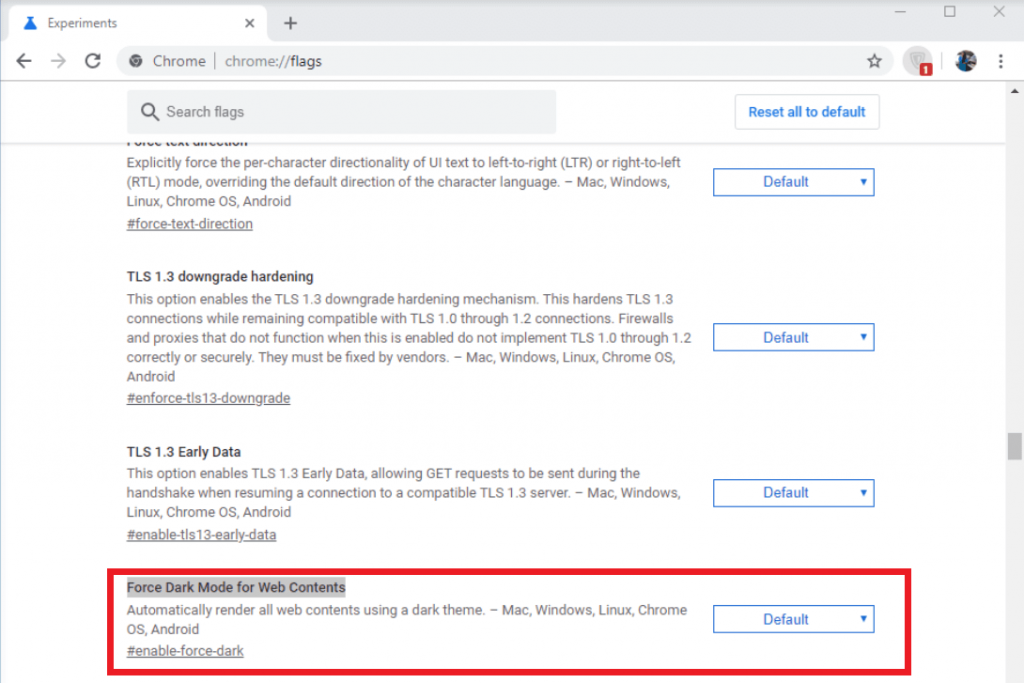This screenshot has height=683, width=1024.
Task: Click the scrollbar up arrow
Action: (1014, 91)
